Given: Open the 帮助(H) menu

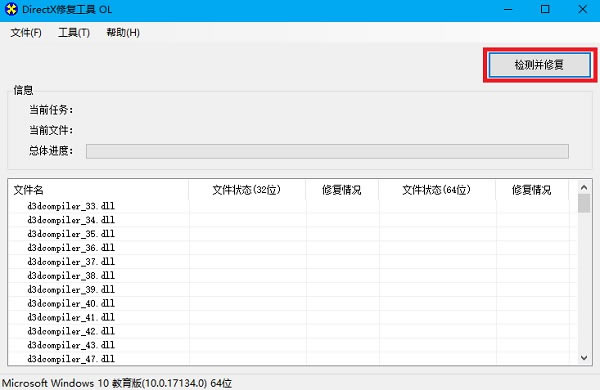Looking at the screenshot, I should coord(123,33).
